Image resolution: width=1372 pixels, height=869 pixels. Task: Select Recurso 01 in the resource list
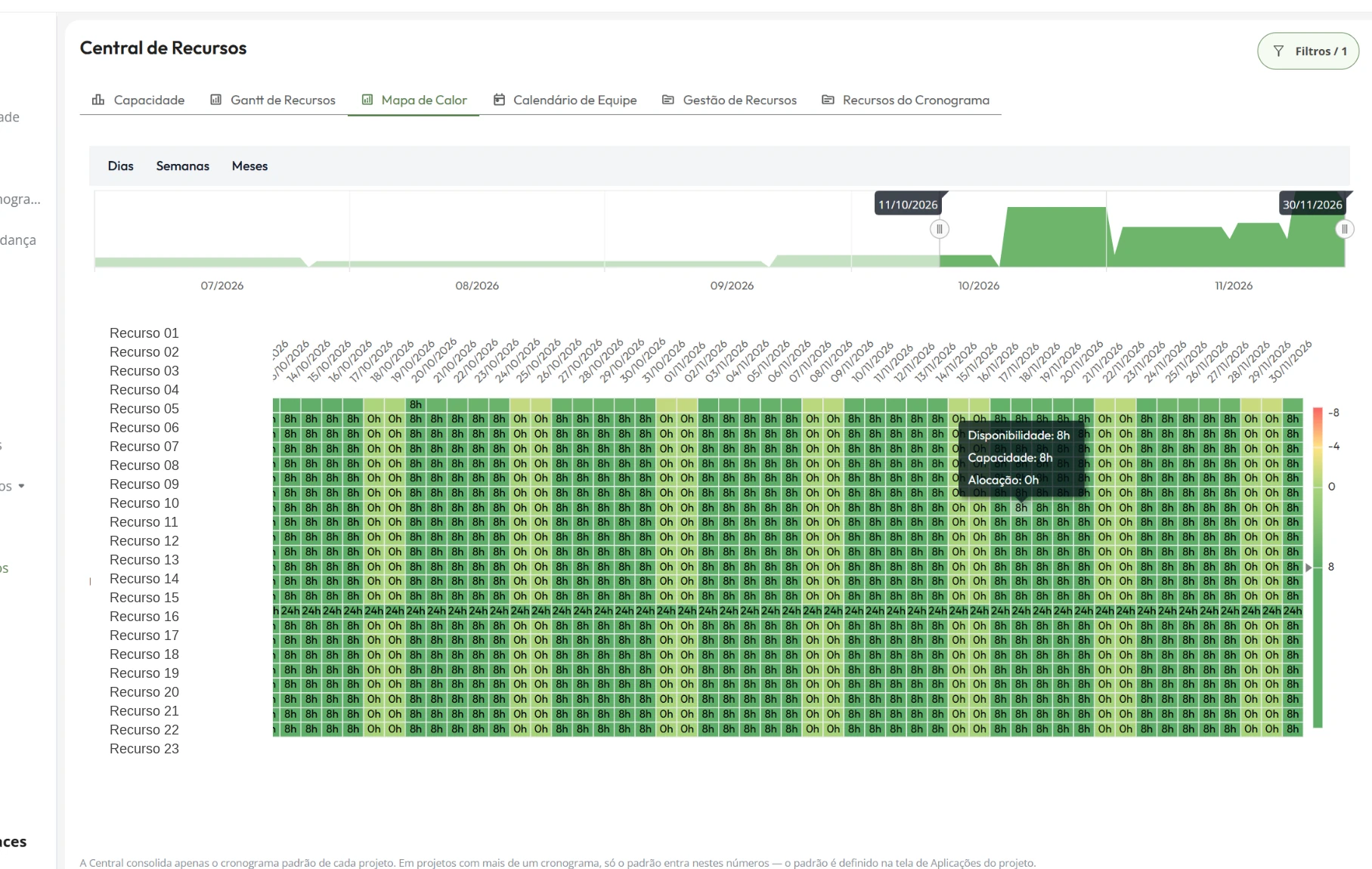(144, 333)
